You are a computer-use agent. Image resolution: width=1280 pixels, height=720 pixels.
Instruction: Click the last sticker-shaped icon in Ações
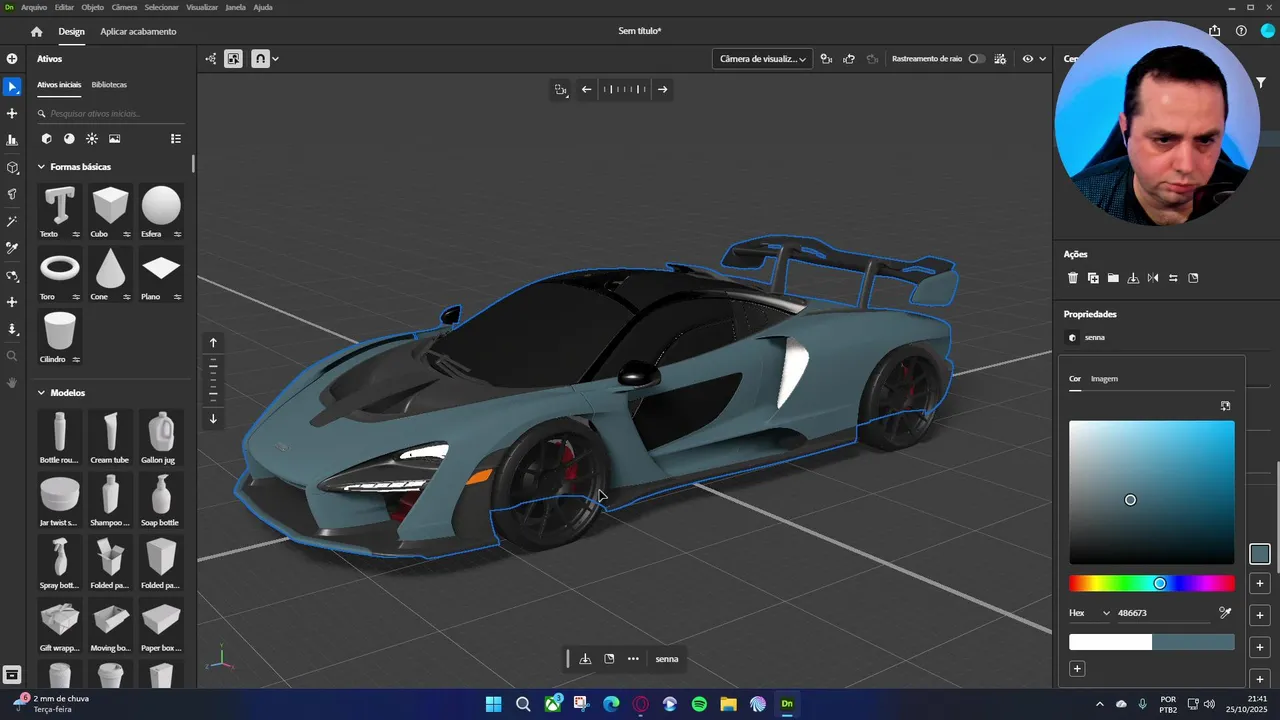point(1193,278)
